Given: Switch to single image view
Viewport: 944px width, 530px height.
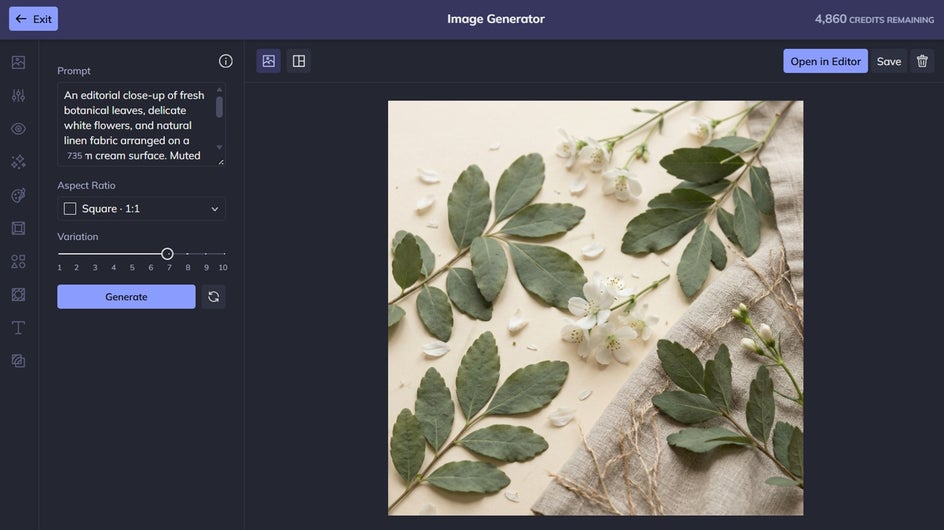Looking at the screenshot, I should click(269, 61).
